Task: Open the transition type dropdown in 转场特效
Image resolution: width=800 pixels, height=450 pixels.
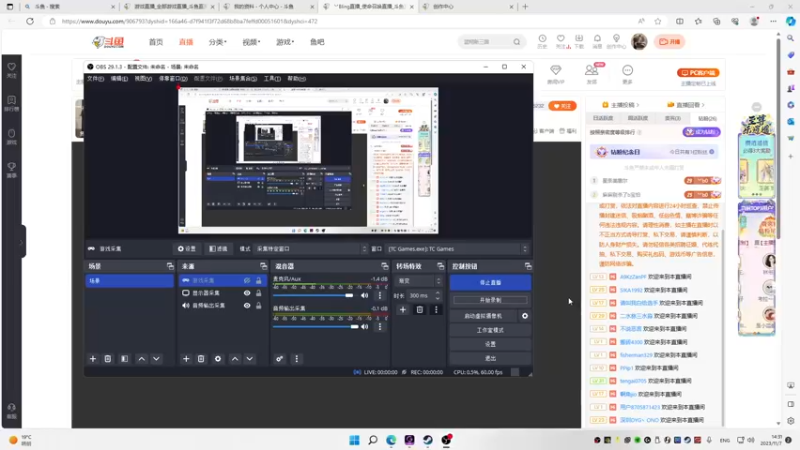Action: coord(419,281)
